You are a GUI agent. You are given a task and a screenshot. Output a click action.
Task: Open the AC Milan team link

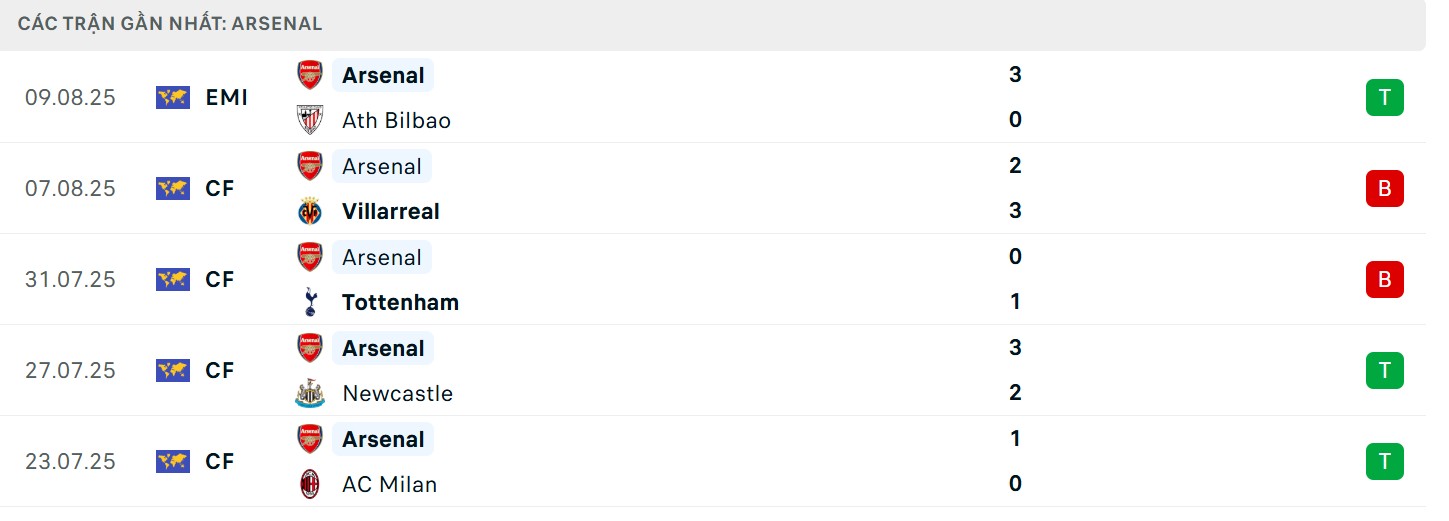[x=389, y=484]
